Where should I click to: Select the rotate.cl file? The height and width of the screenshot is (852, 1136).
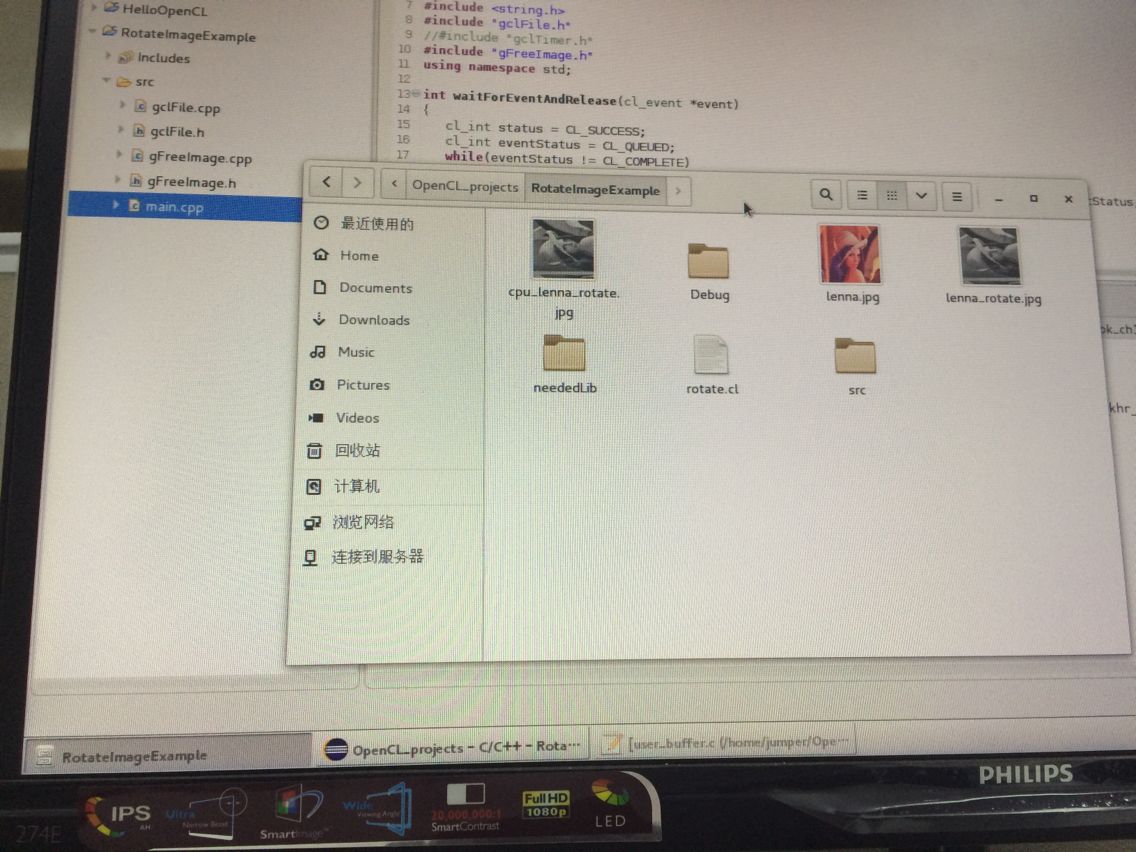click(x=711, y=355)
